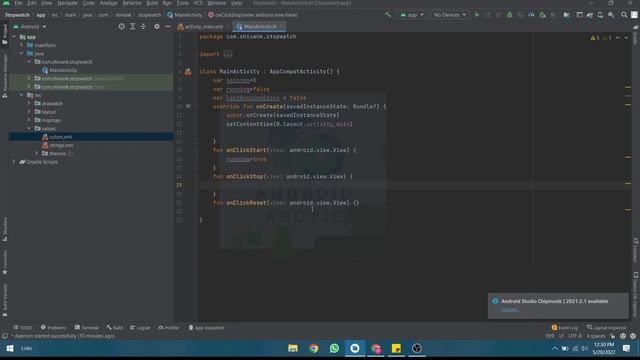
Task: Click the Collapse All icon in Project panel
Action: [x=143, y=27]
